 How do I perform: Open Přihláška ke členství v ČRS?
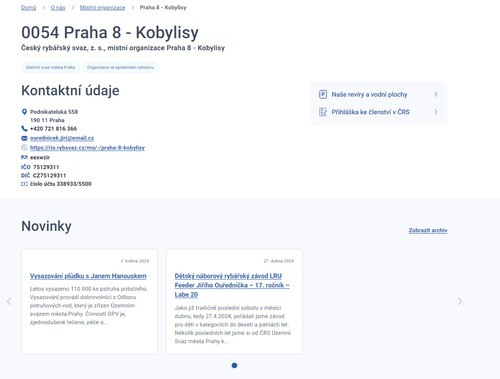[x=370, y=112]
